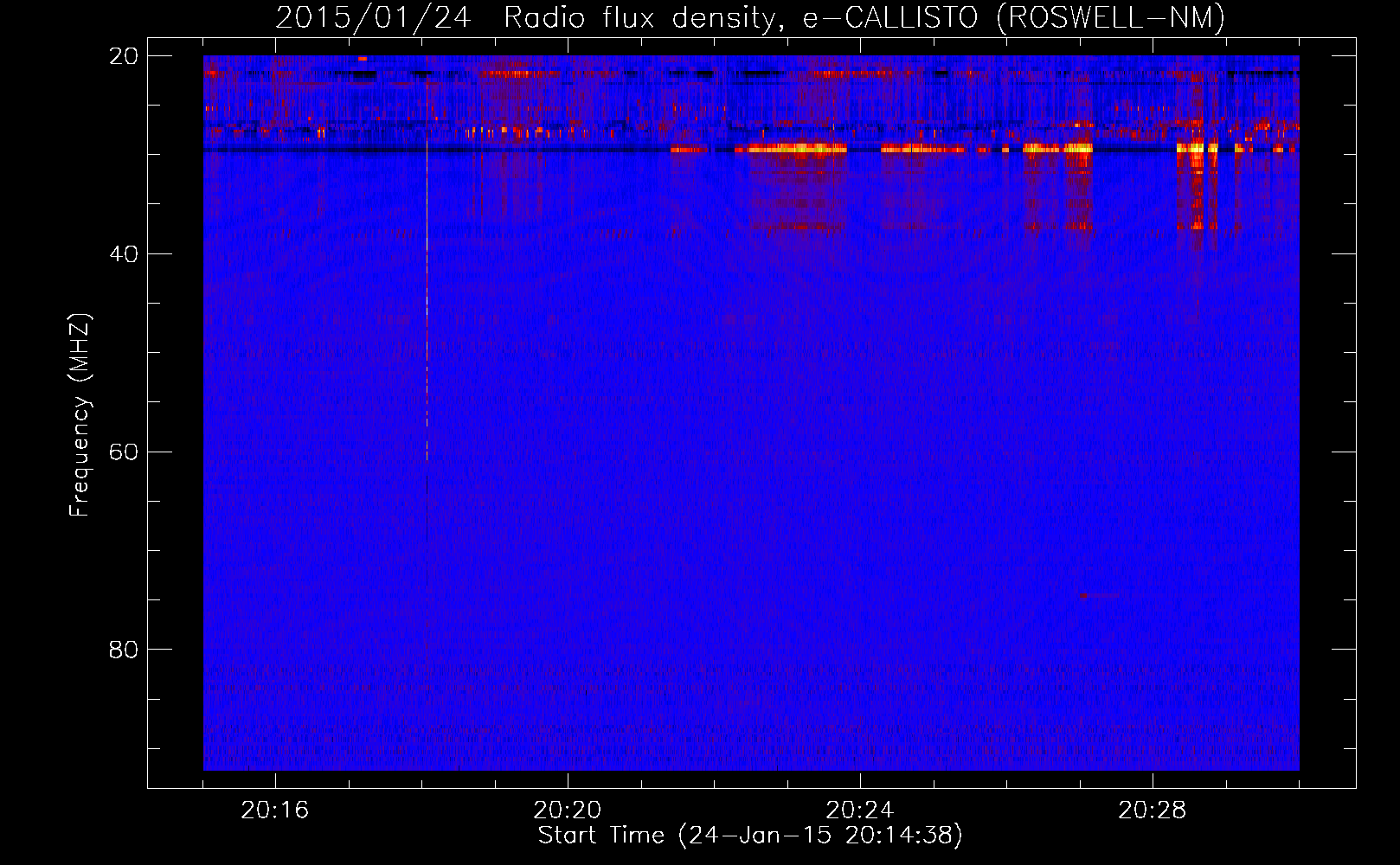Click the 20:28 time tick label
Image resolution: width=1400 pixels, height=865 pixels.
[1153, 811]
